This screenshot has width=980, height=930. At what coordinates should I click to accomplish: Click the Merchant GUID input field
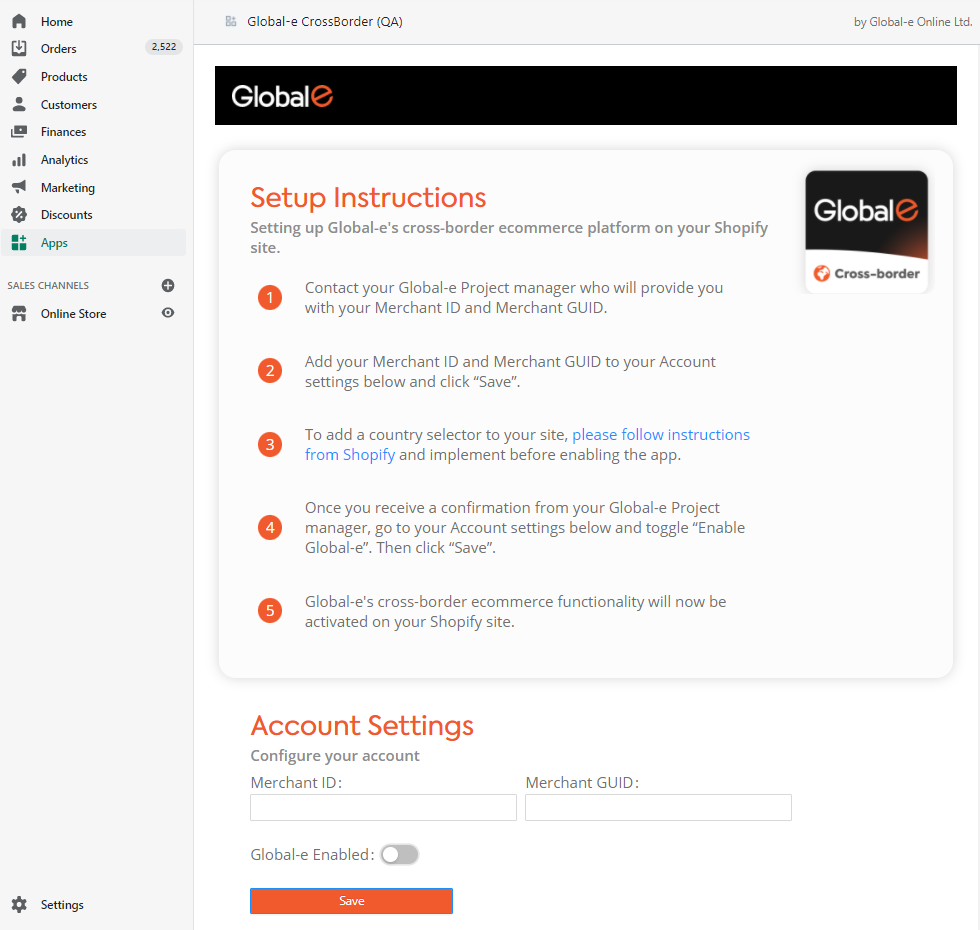pos(658,807)
